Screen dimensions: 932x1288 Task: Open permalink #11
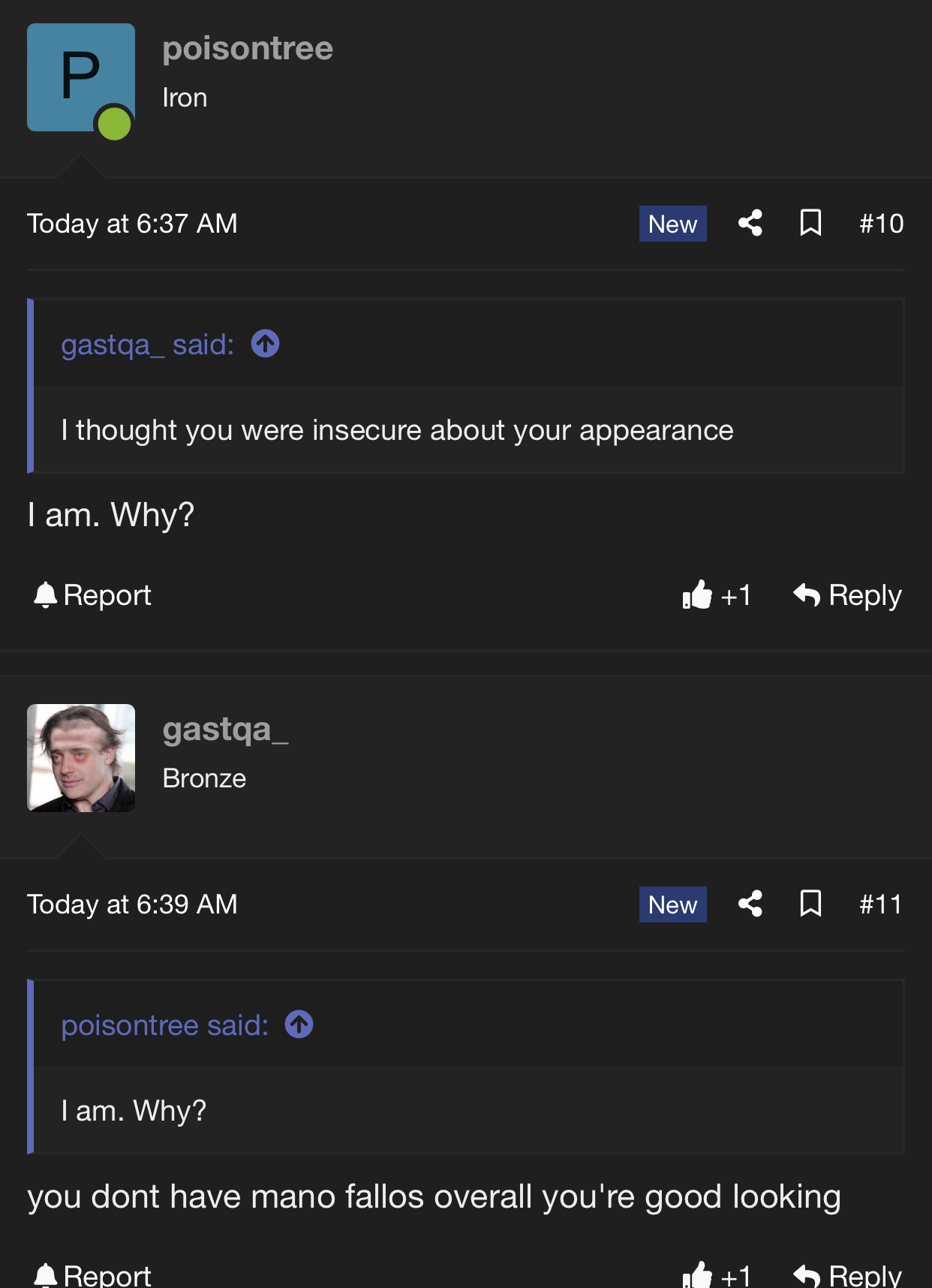click(x=880, y=904)
